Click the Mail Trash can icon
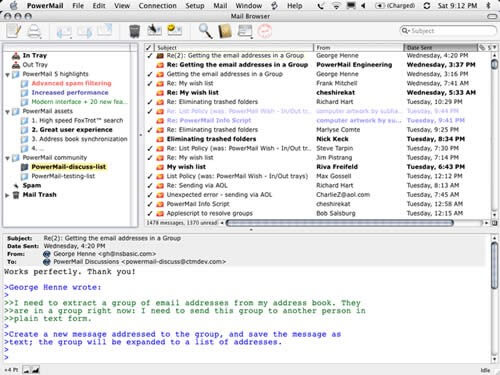Screen dimensions: 500x375 (16, 195)
